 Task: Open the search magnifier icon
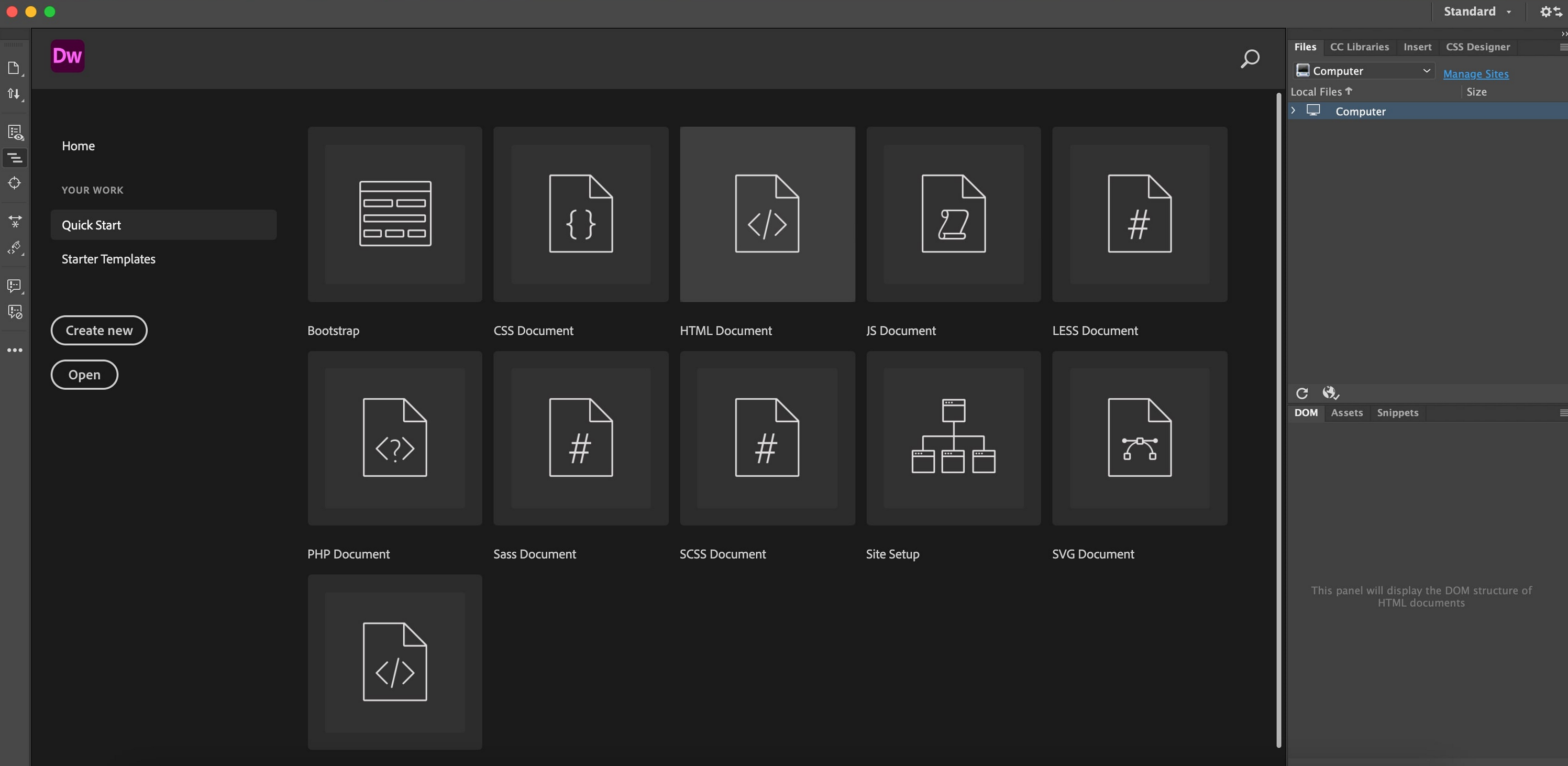click(x=1250, y=59)
